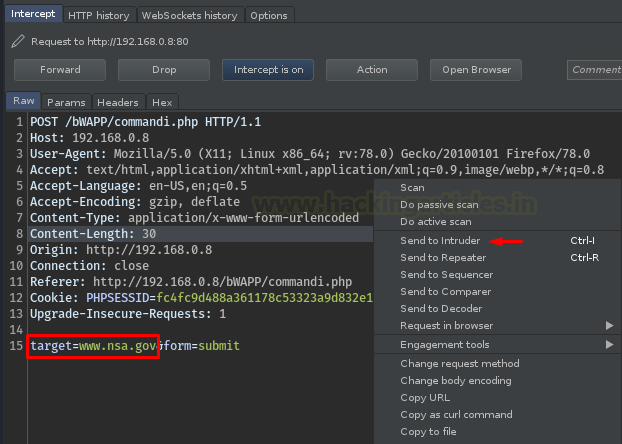Viewport: 622px width, 444px height.
Task: Open the WebSockets history tab
Action: pyautogui.click(x=190, y=16)
